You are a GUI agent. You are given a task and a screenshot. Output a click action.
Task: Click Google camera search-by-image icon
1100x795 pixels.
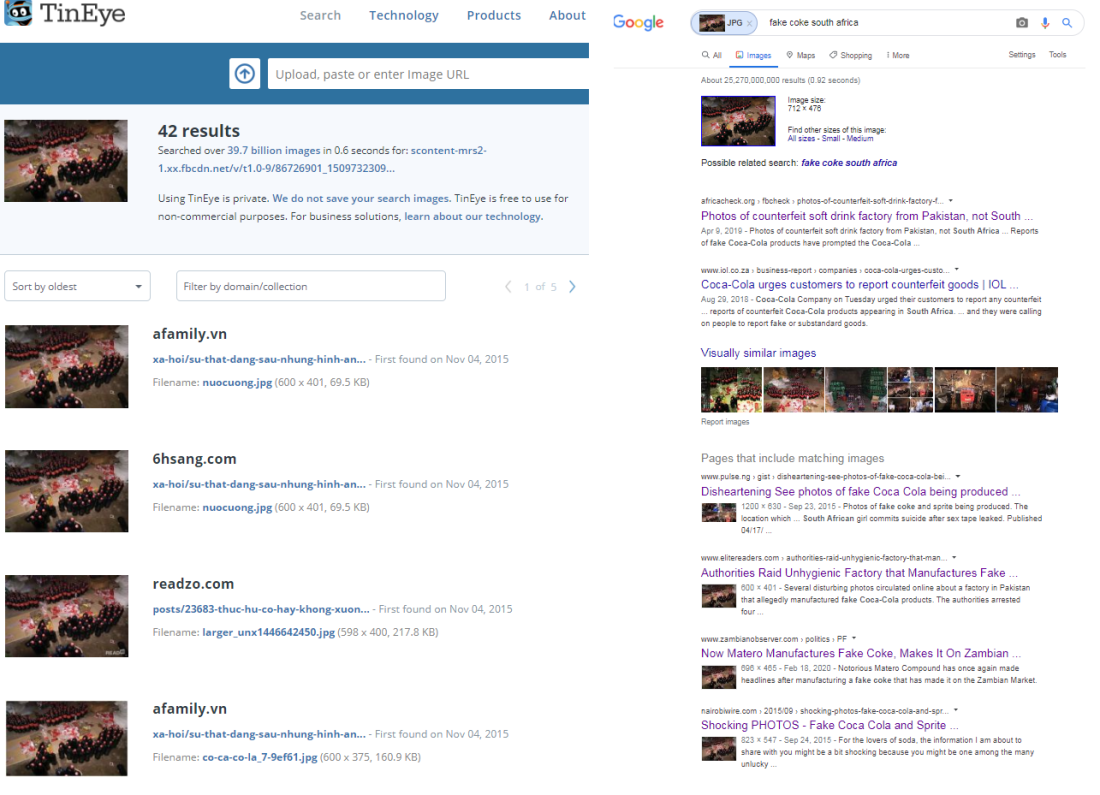1022,22
